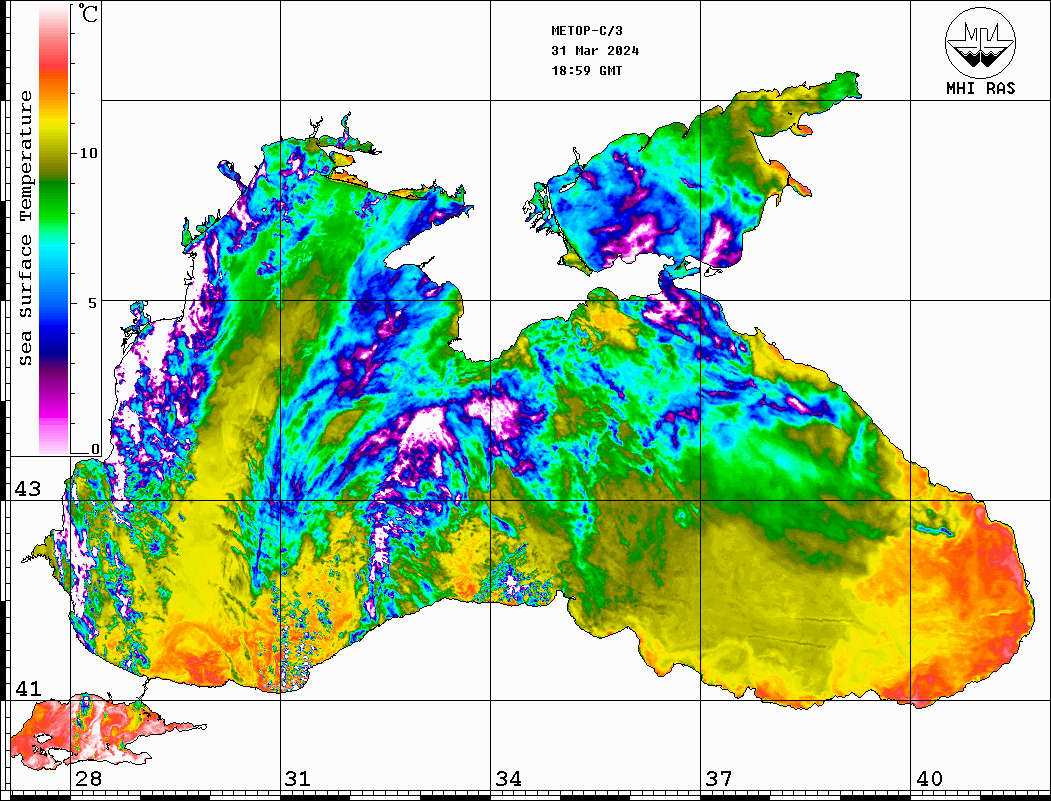The image size is (1051, 801).
Task: Click the MHI RAS logo emblem
Action: pos(981,42)
